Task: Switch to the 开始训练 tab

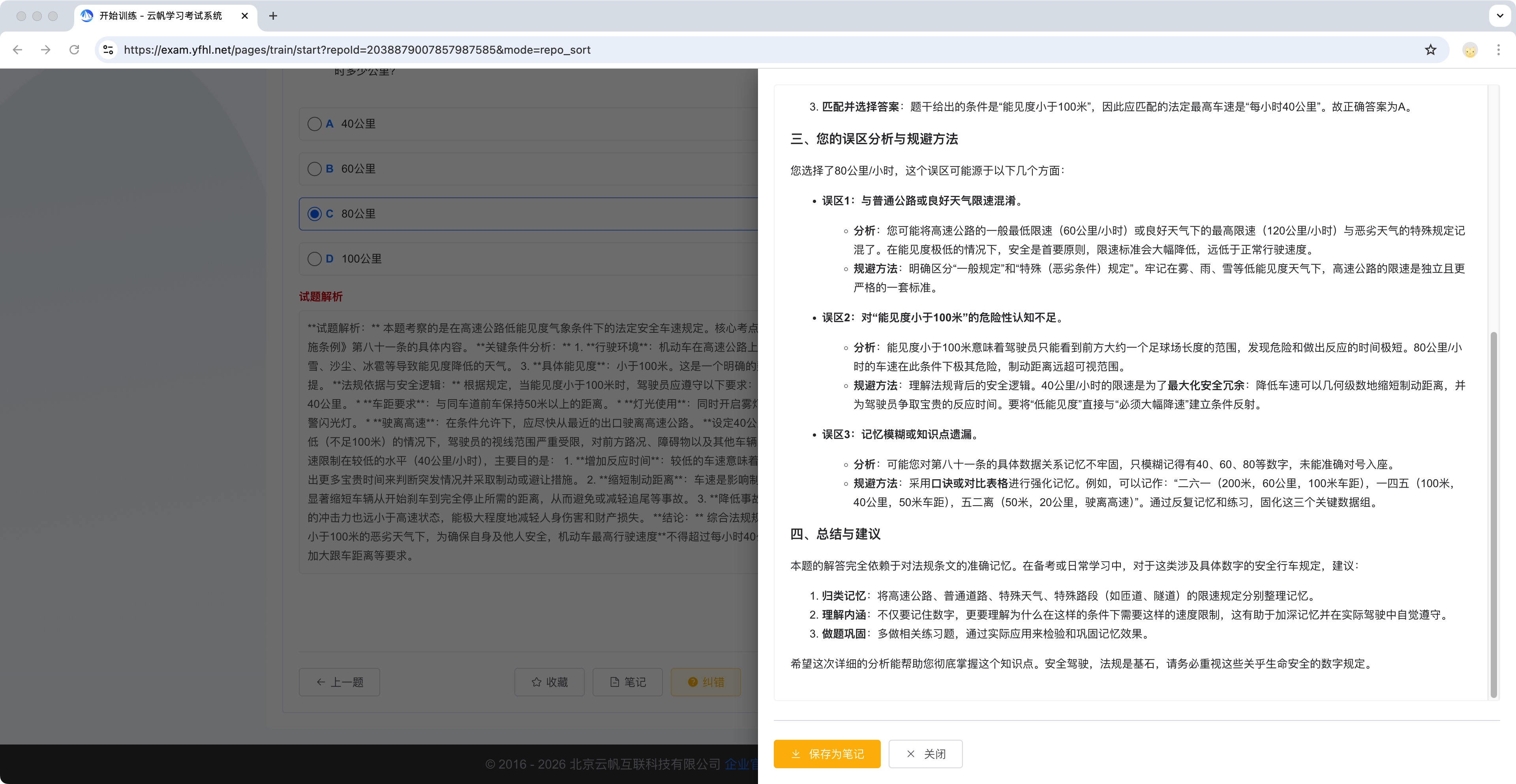Action: pos(159,16)
